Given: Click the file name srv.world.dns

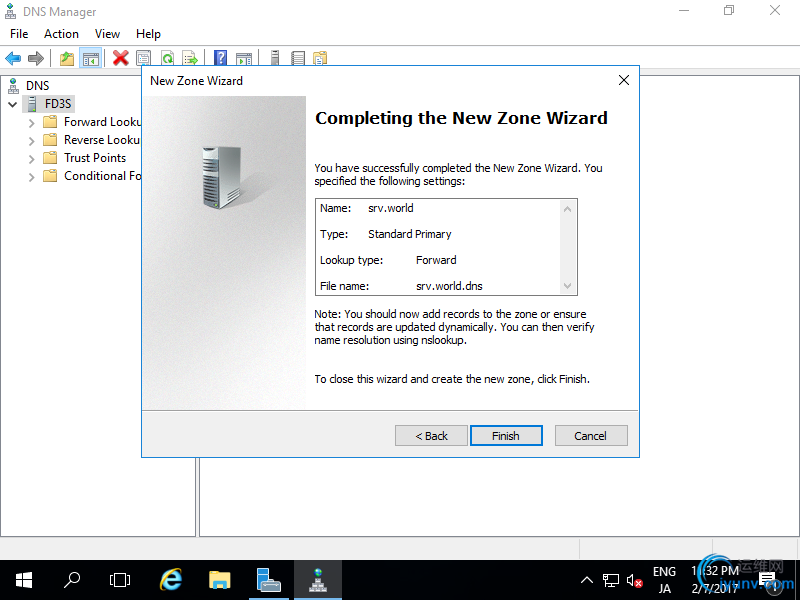Looking at the screenshot, I should click(449, 286).
